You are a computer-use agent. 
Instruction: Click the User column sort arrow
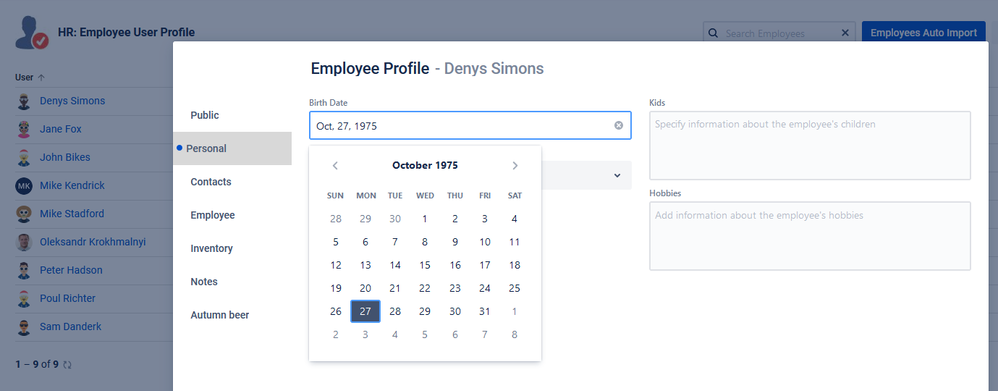41,78
